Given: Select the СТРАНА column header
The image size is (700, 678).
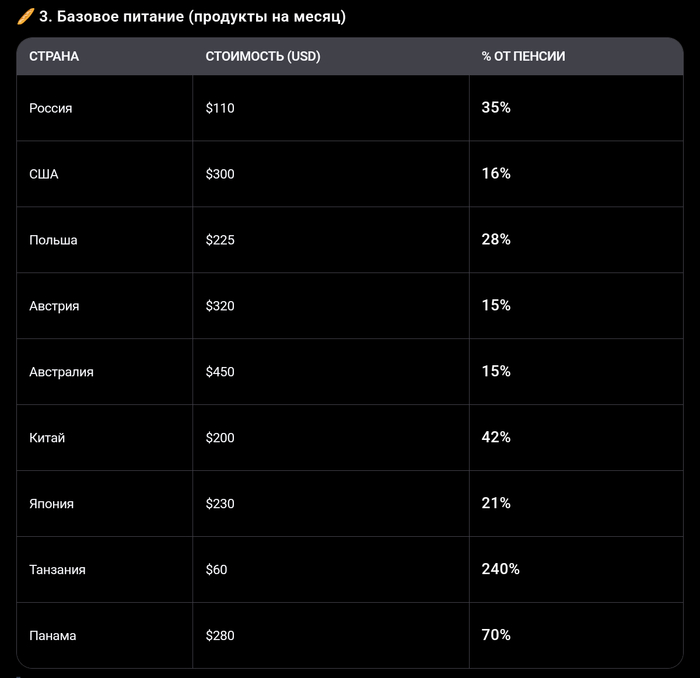Looking at the screenshot, I should [x=54, y=57].
